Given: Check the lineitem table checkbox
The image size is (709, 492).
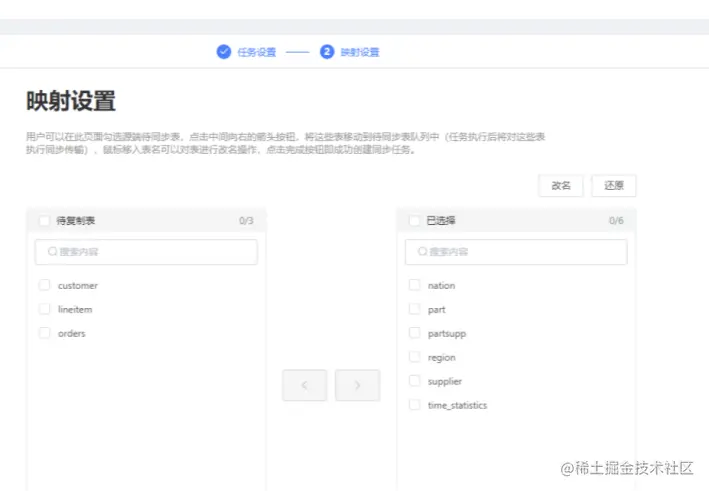Looking at the screenshot, I should coord(44,309).
